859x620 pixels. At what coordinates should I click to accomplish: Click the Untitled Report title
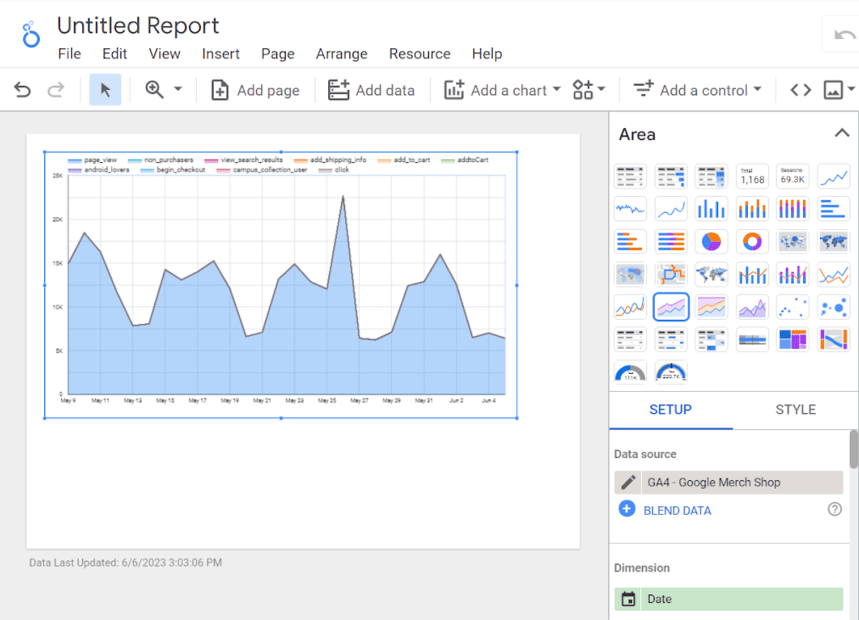138,26
